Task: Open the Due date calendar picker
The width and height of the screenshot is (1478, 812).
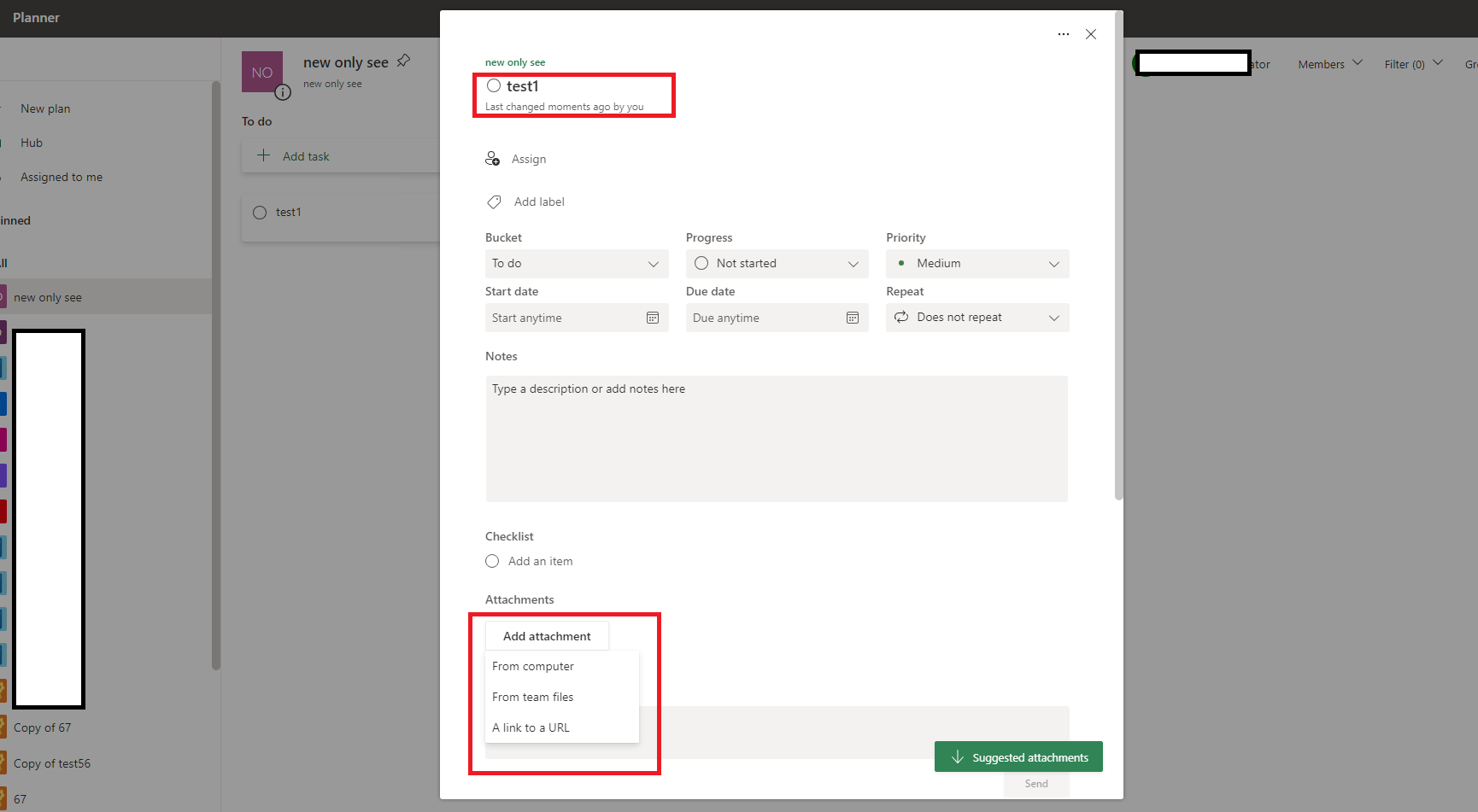Action: pyautogui.click(x=852, y=318)
